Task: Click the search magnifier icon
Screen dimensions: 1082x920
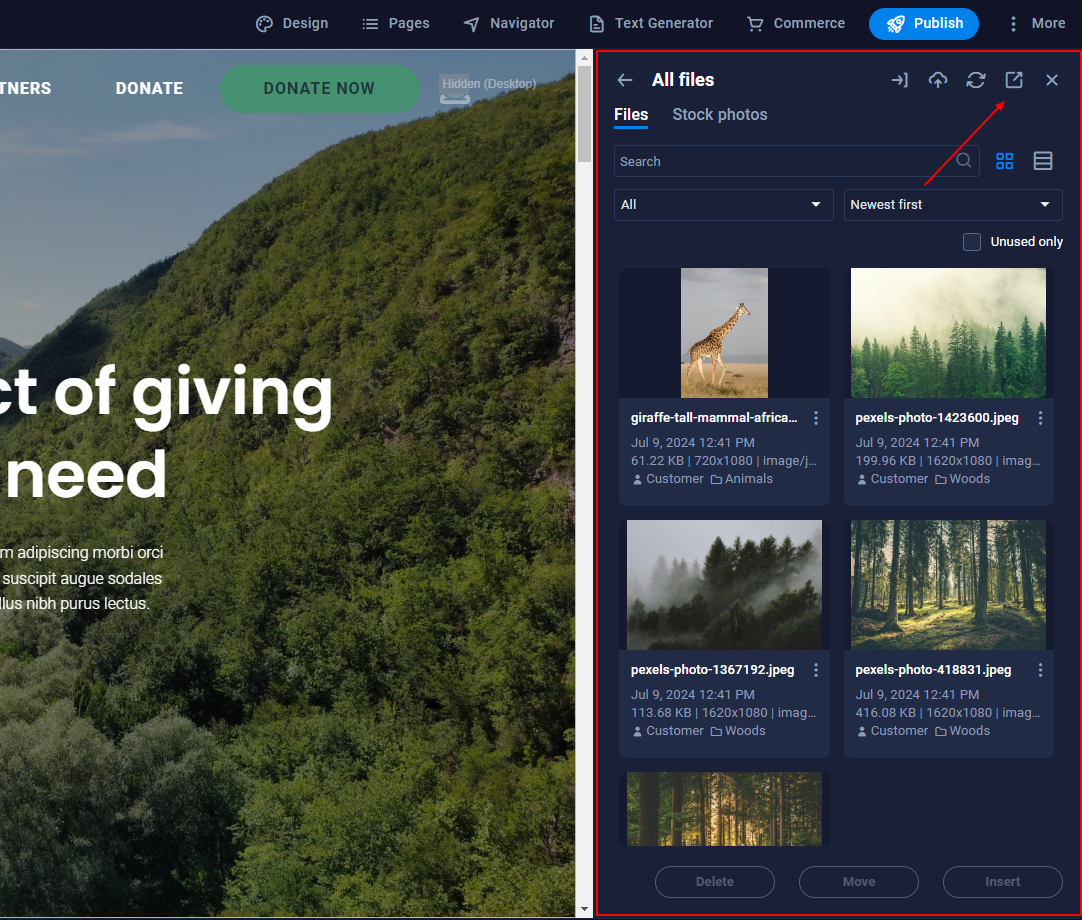Action: 964,161
